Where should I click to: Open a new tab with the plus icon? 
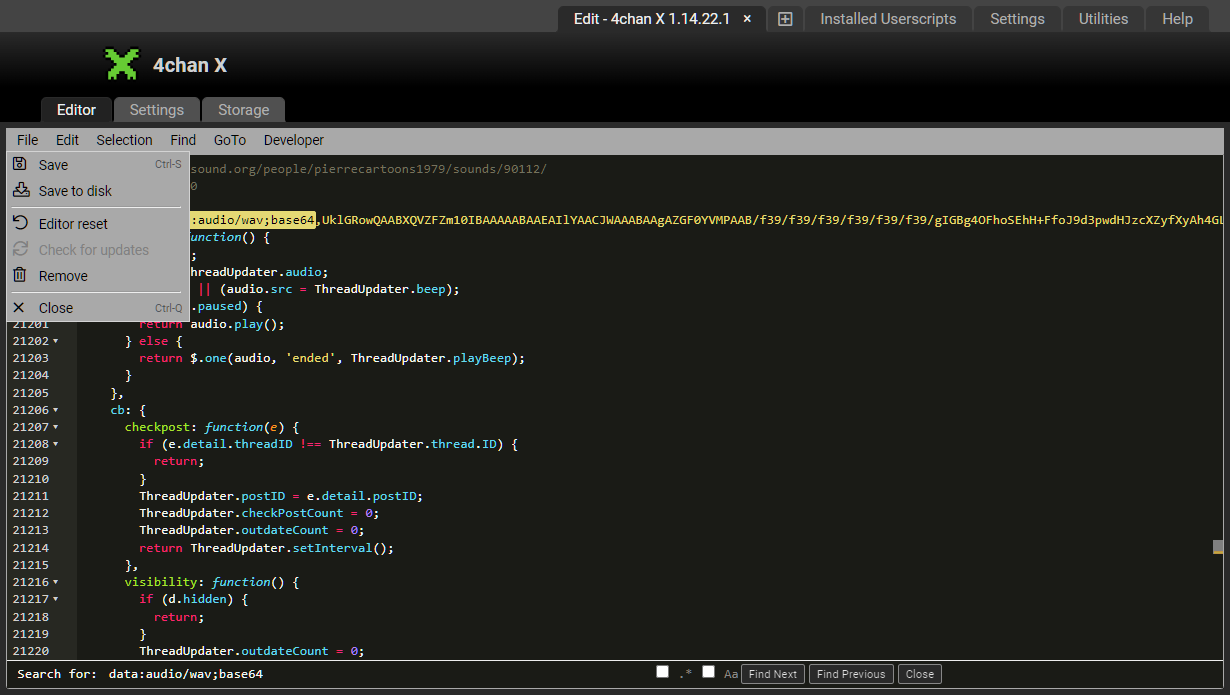(785, 19)
